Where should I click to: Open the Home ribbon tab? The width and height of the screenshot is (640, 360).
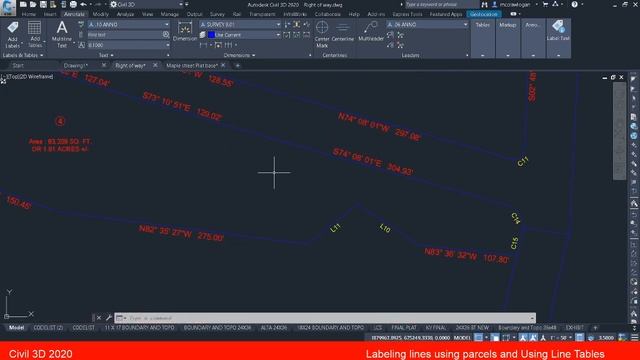pyautogui.click(x=29, y=14)
